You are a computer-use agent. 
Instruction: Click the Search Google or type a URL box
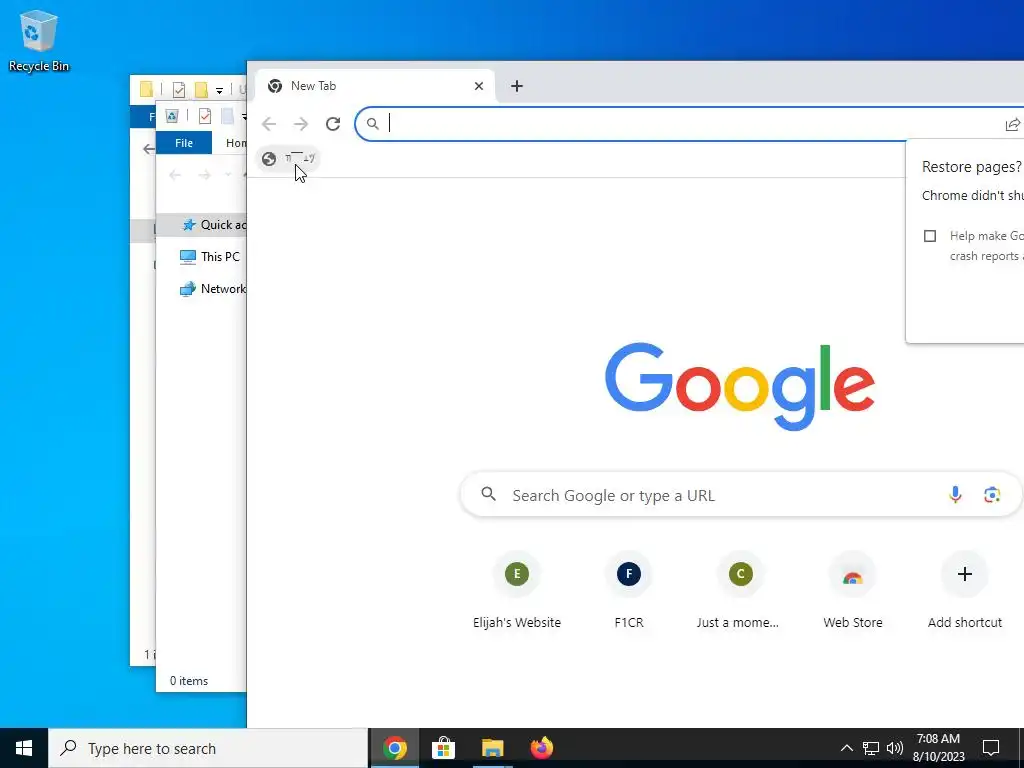741,495
